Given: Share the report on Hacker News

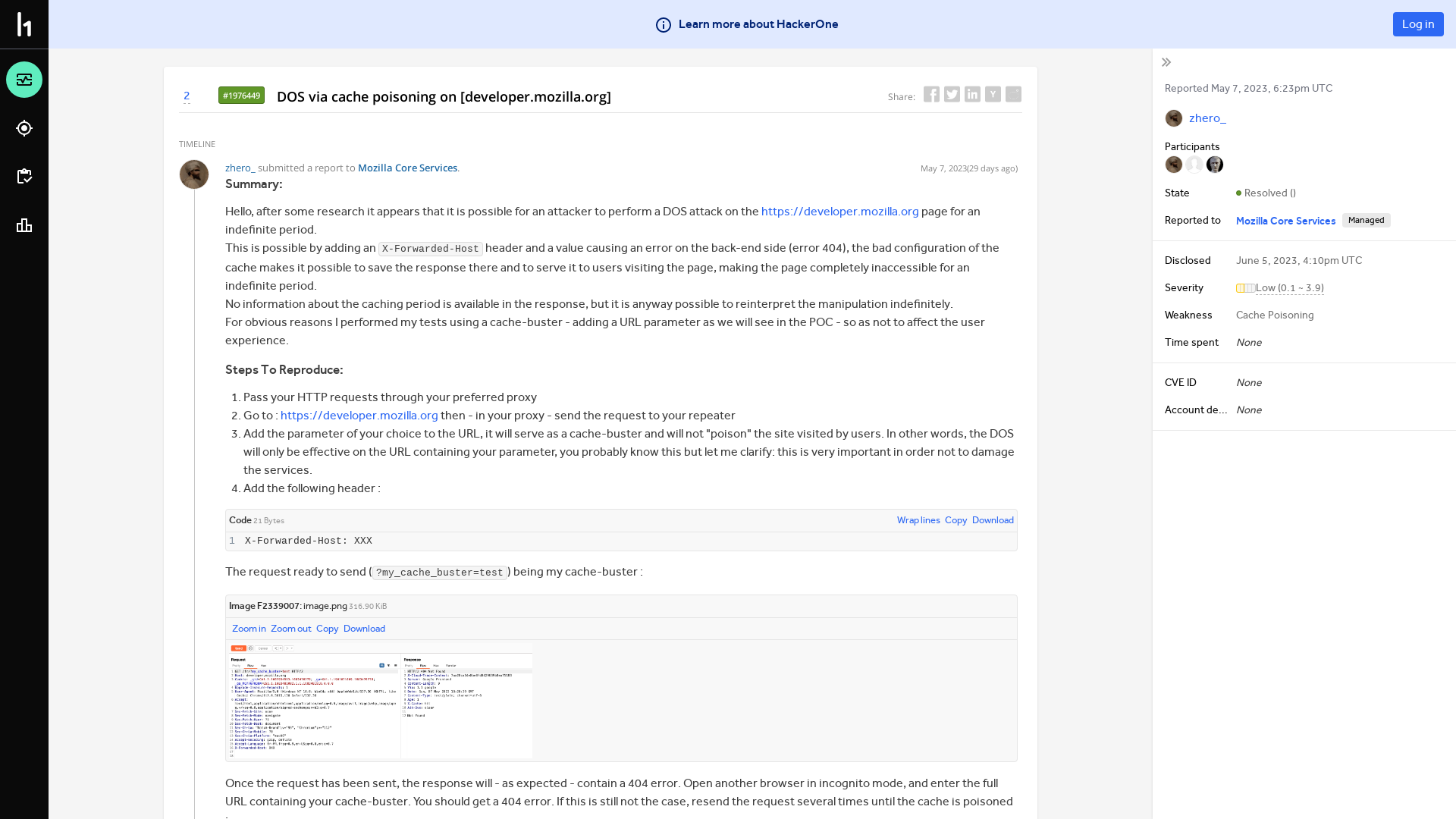Looking at the screenshot, I should point(993,94).
